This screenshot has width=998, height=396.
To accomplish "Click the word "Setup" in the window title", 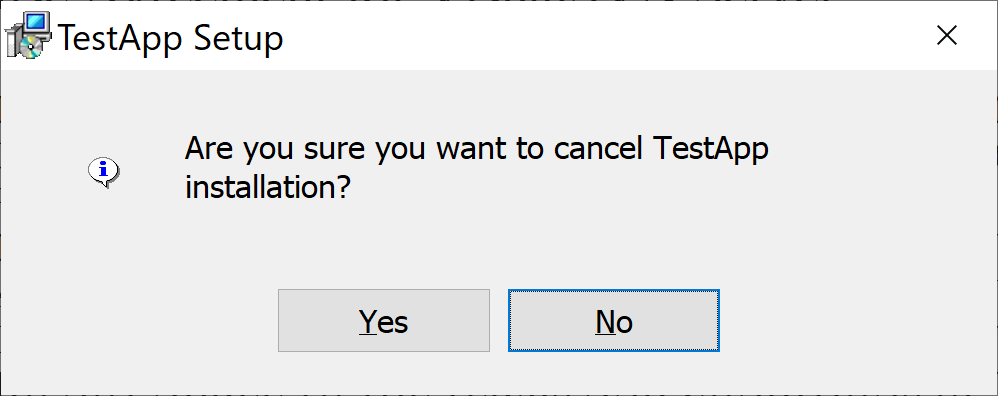I will coord(238,39).
